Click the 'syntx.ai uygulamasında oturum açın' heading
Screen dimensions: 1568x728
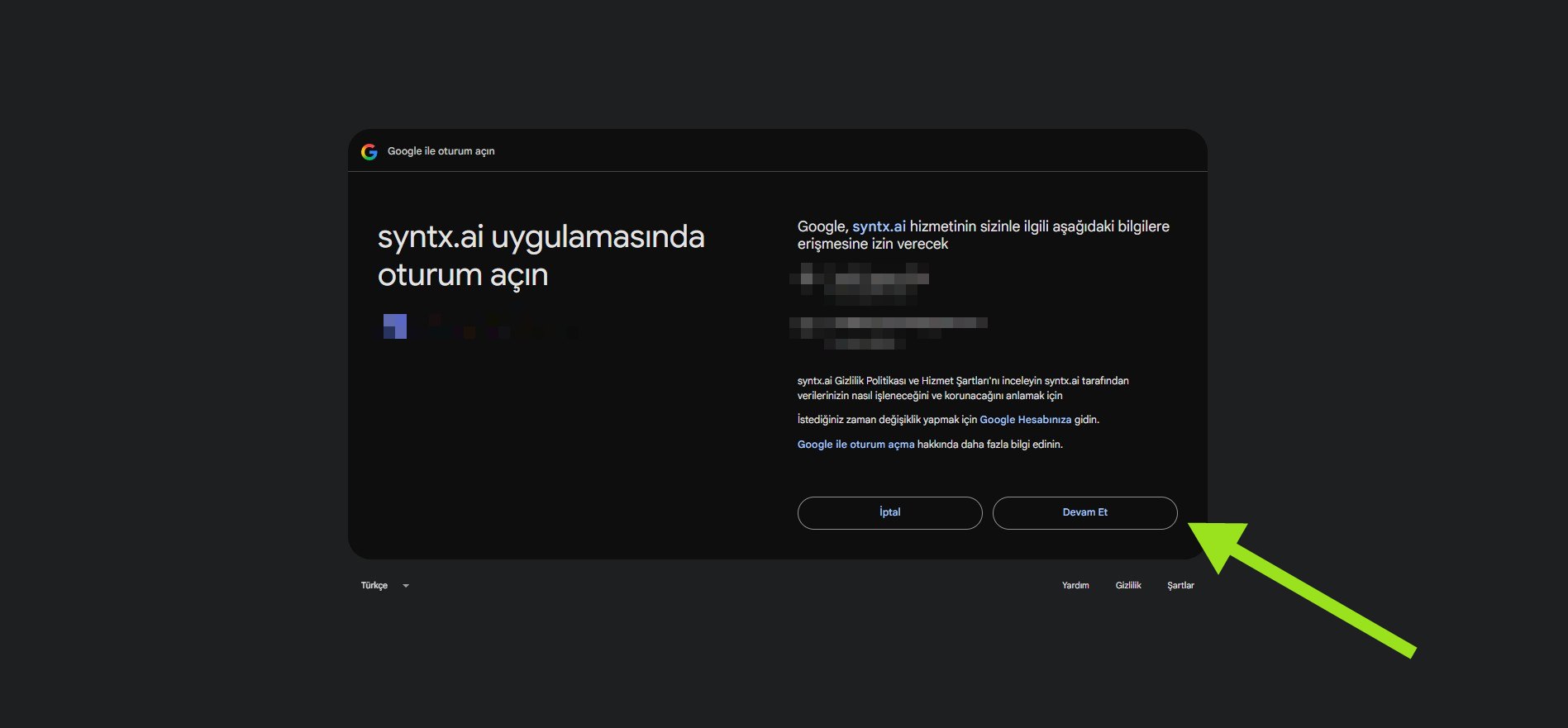(541, 256)
